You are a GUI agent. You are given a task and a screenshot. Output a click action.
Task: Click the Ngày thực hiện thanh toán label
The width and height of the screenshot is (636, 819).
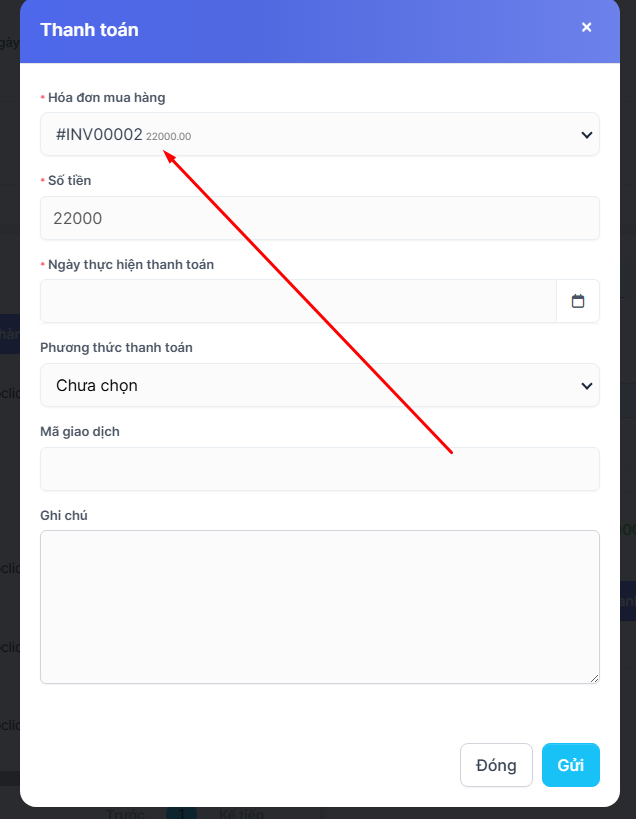pyautogui.click(x=131, y=265)
